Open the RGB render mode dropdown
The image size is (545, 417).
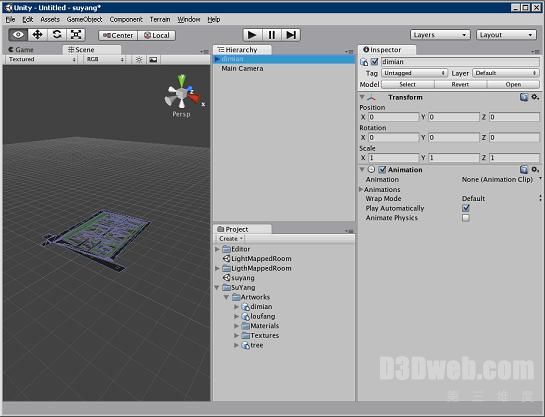[105, 59]
